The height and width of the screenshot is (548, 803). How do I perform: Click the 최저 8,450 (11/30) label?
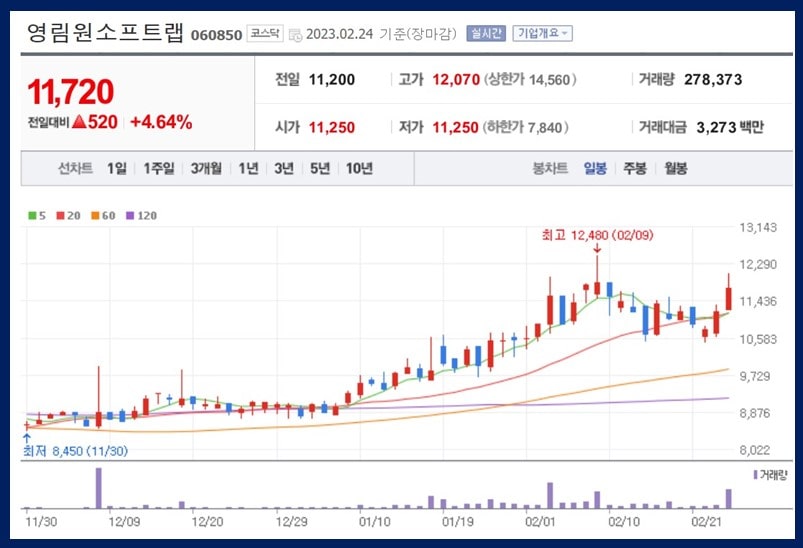[x=75, y=451]
